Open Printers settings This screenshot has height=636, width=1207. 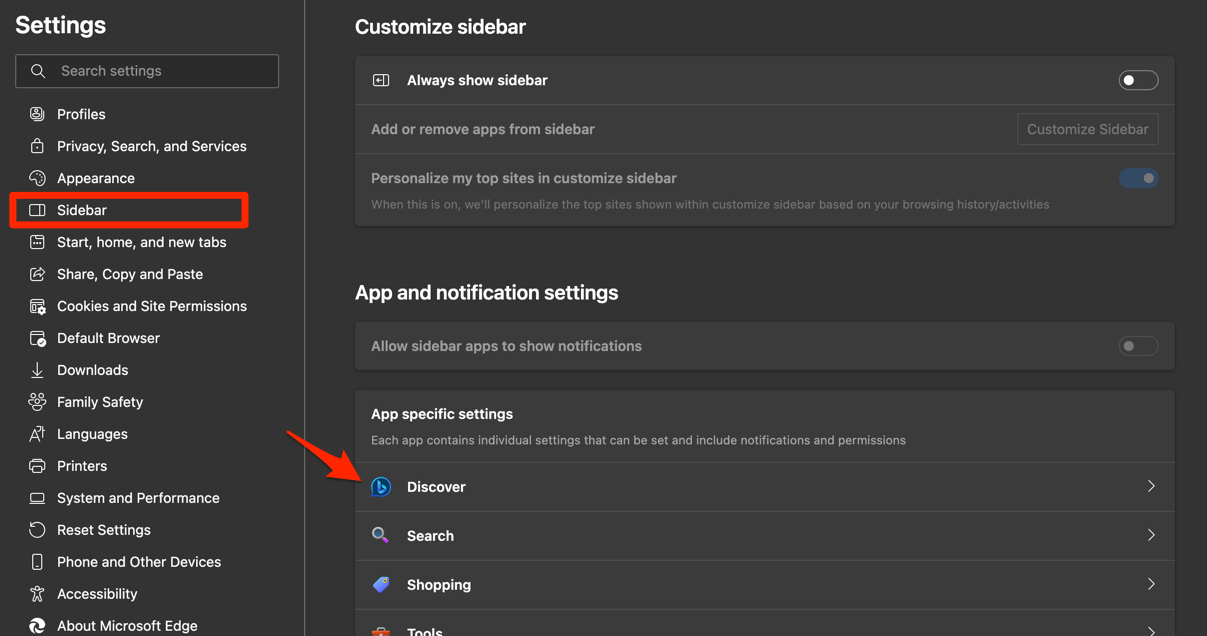click(82, 466)
